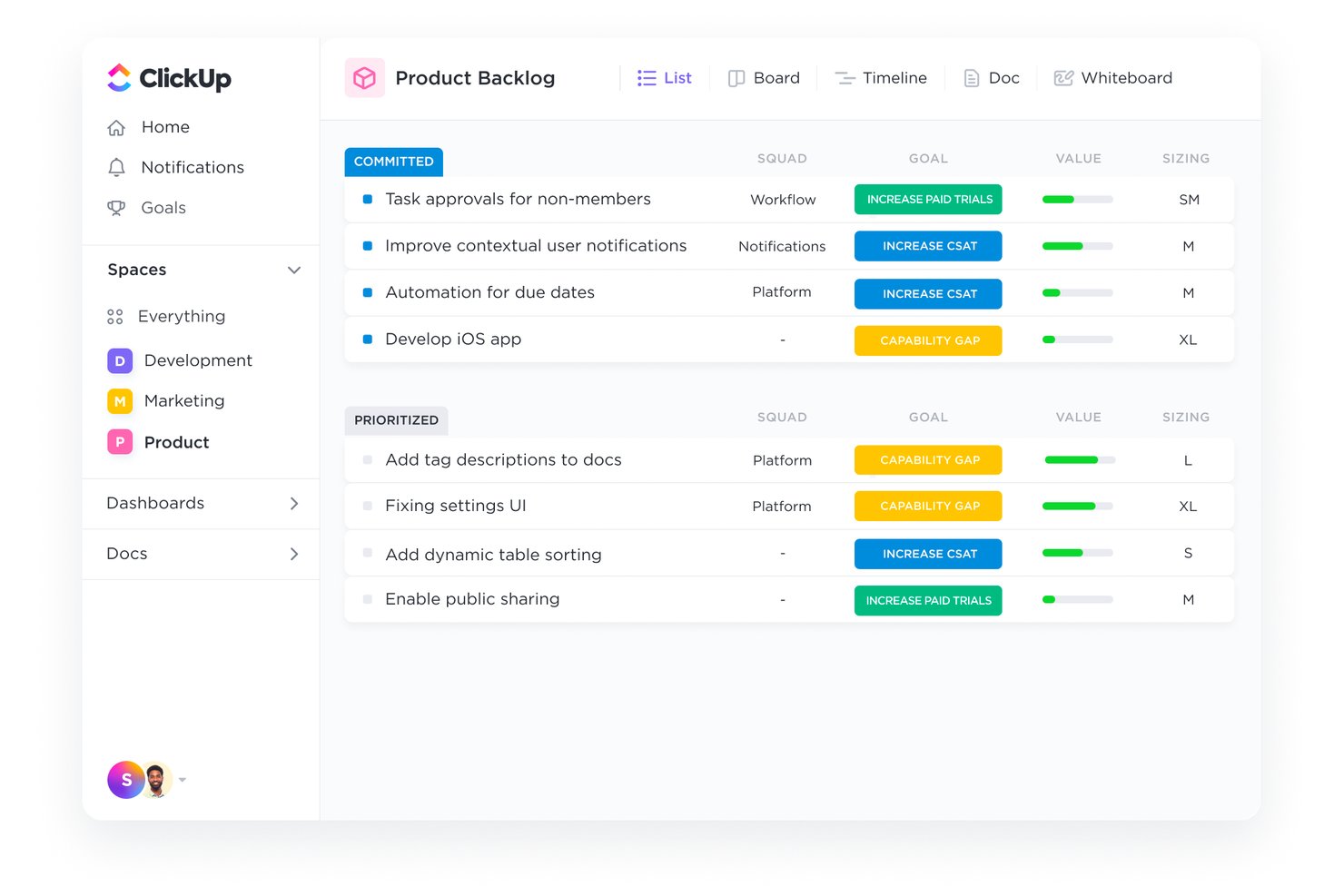Click status square of Develop iOS app

pyautogui.click(x=368, y=340)
